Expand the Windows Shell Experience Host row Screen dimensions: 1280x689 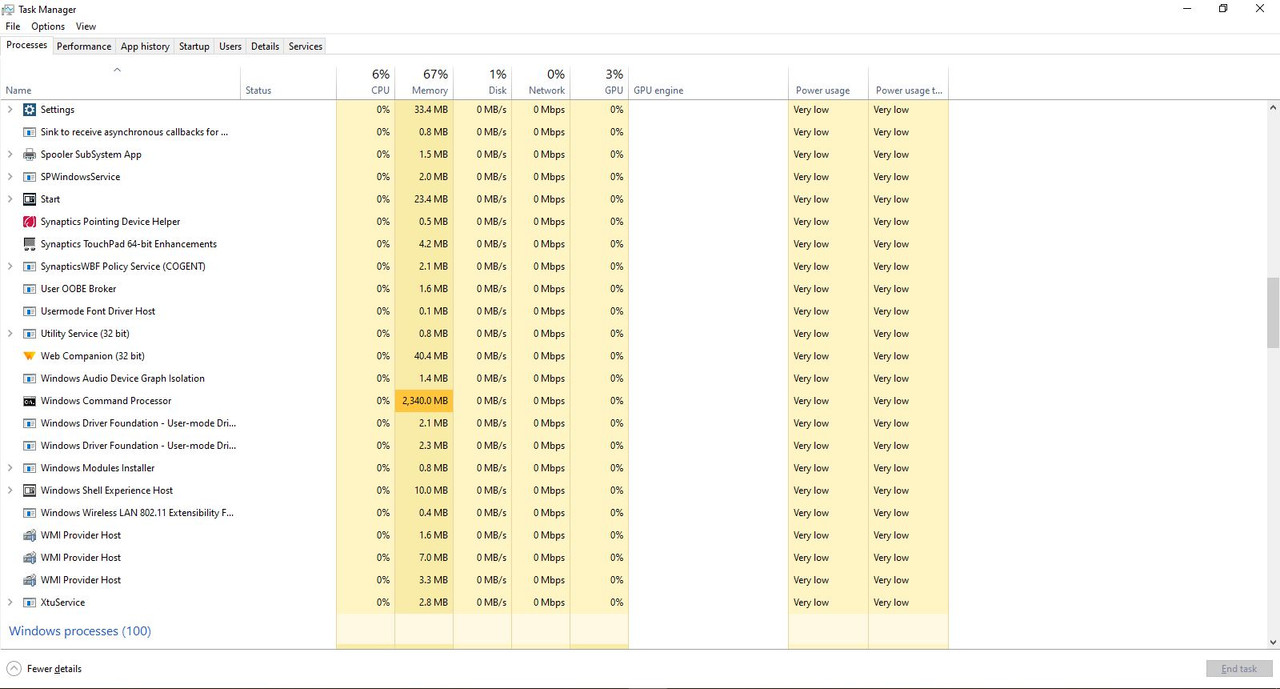[10, 491]
